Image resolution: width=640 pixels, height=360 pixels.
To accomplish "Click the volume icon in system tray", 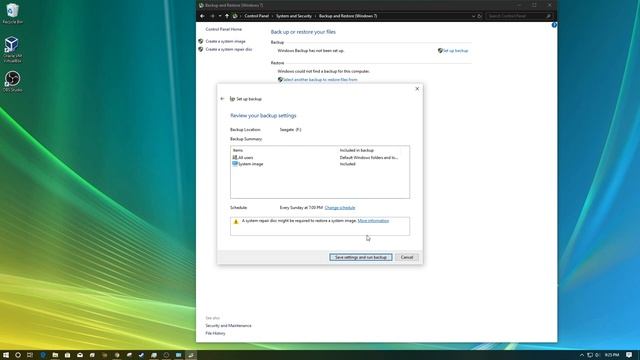I will pyautogui.click(x=597, y=355).
